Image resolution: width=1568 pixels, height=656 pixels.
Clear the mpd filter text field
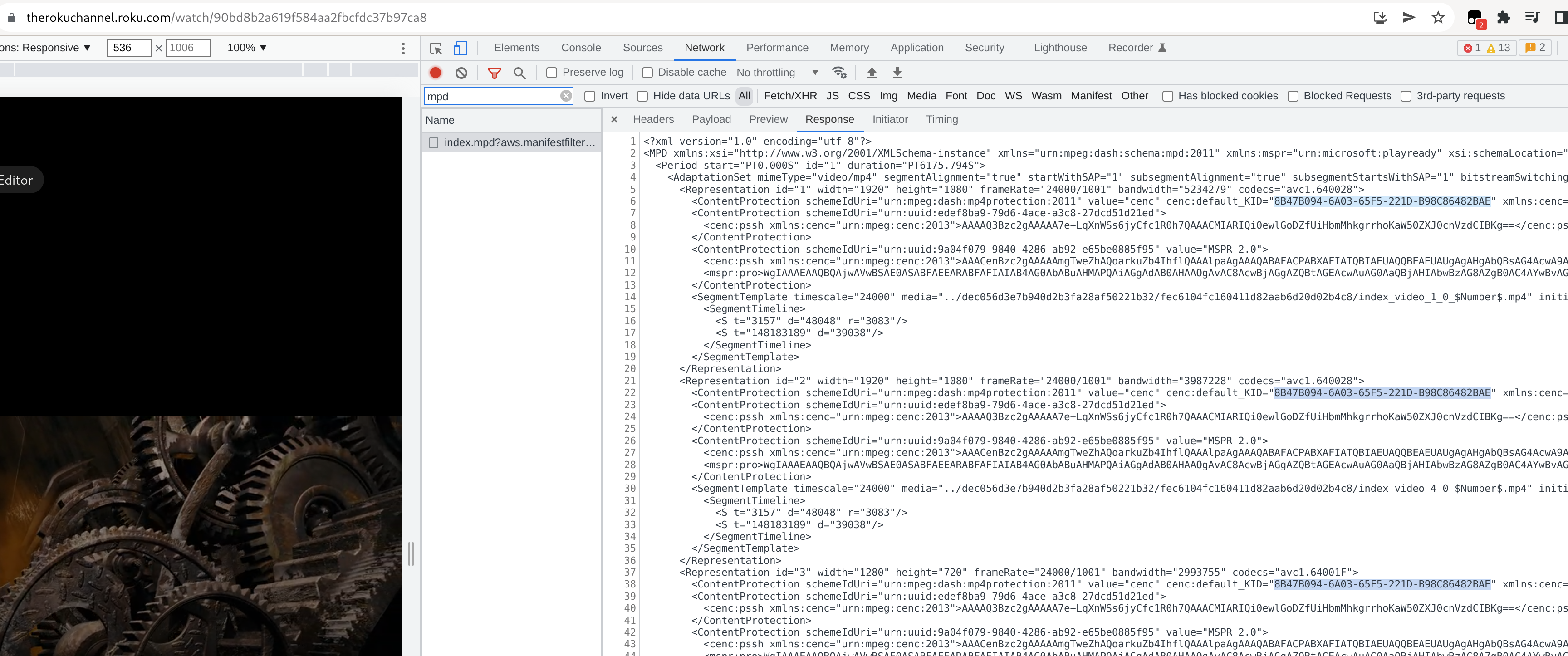point(565,96)
